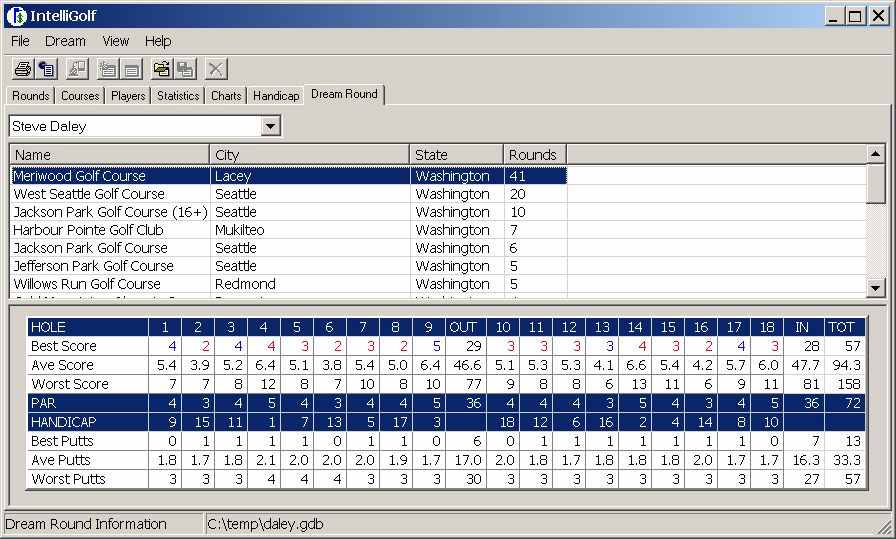Open the Steve Daley player dropdown

coord(270,127)
